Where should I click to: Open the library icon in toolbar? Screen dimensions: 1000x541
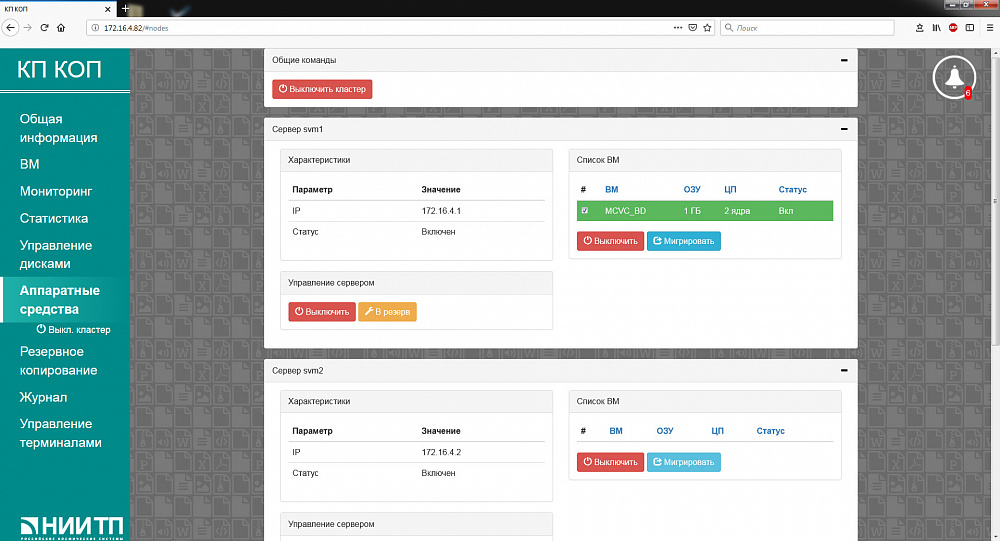[x=936, y=27]
